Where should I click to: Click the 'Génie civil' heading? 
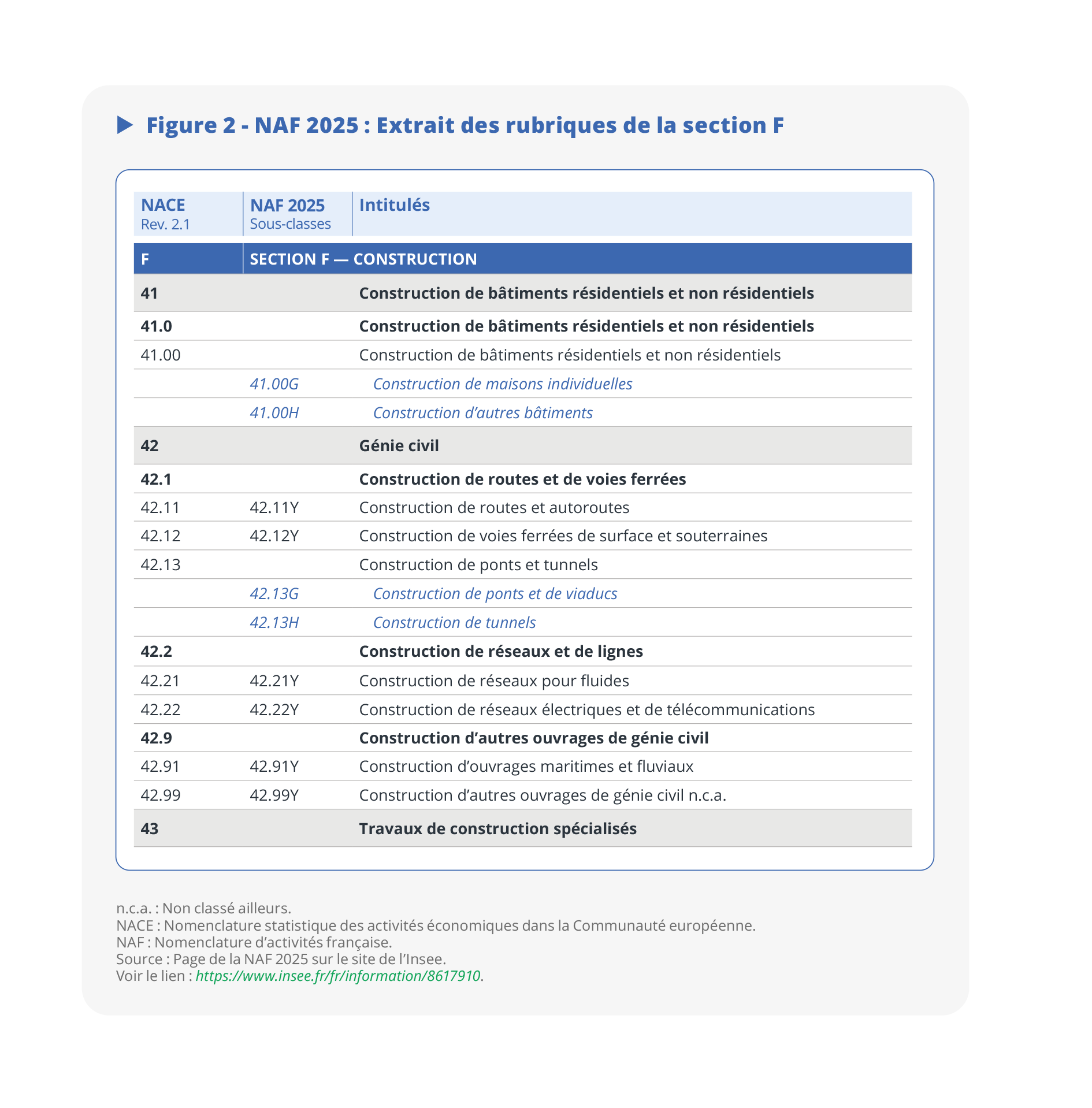[x=399, y=445]
